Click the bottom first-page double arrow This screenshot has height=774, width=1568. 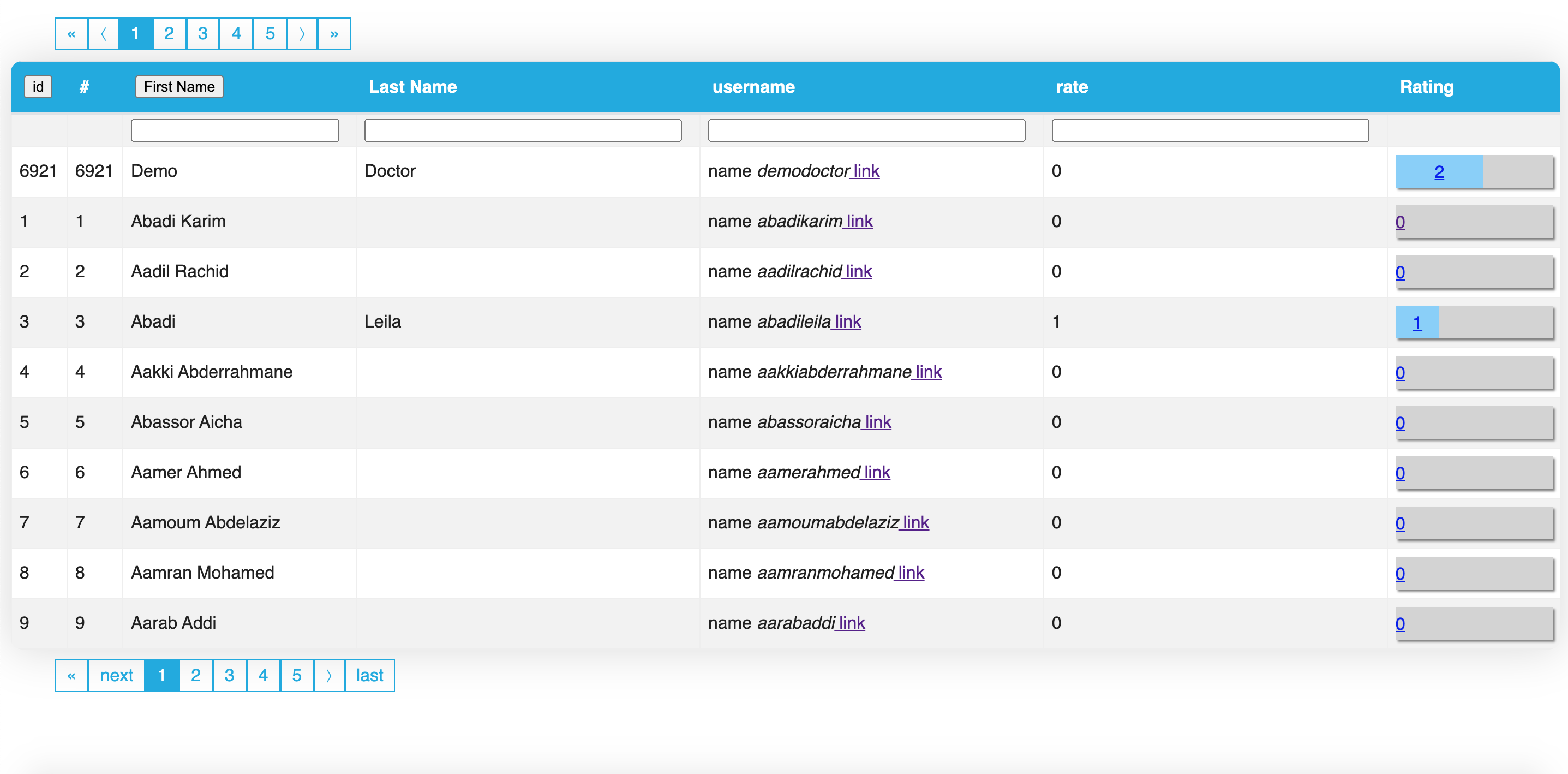(71, 675)
